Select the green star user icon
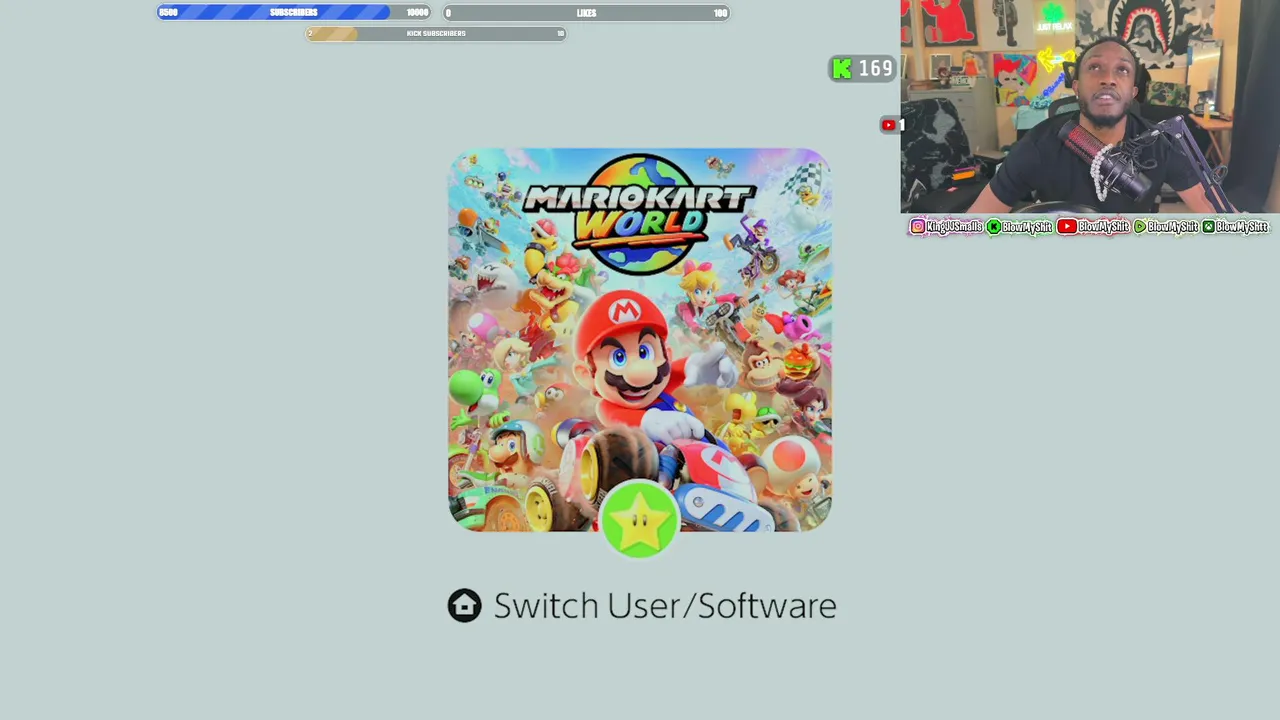Viewport: 1280px width, 720px height. (x=640, y=520)
